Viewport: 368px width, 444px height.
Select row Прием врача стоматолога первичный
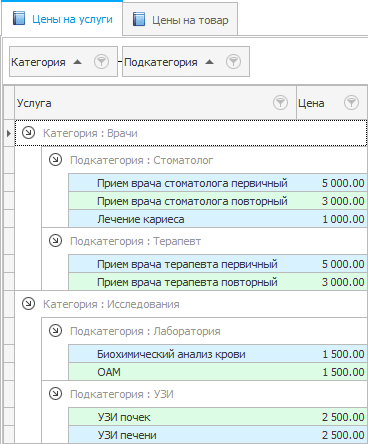pos(218,183)
